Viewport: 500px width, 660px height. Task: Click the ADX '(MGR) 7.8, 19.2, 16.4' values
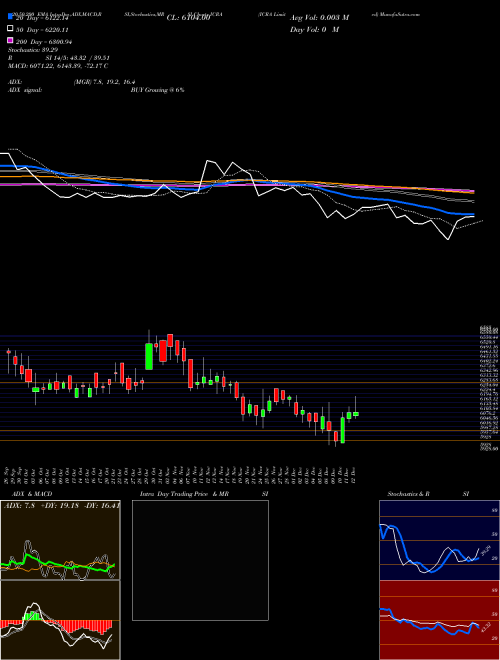coord(104,82)
